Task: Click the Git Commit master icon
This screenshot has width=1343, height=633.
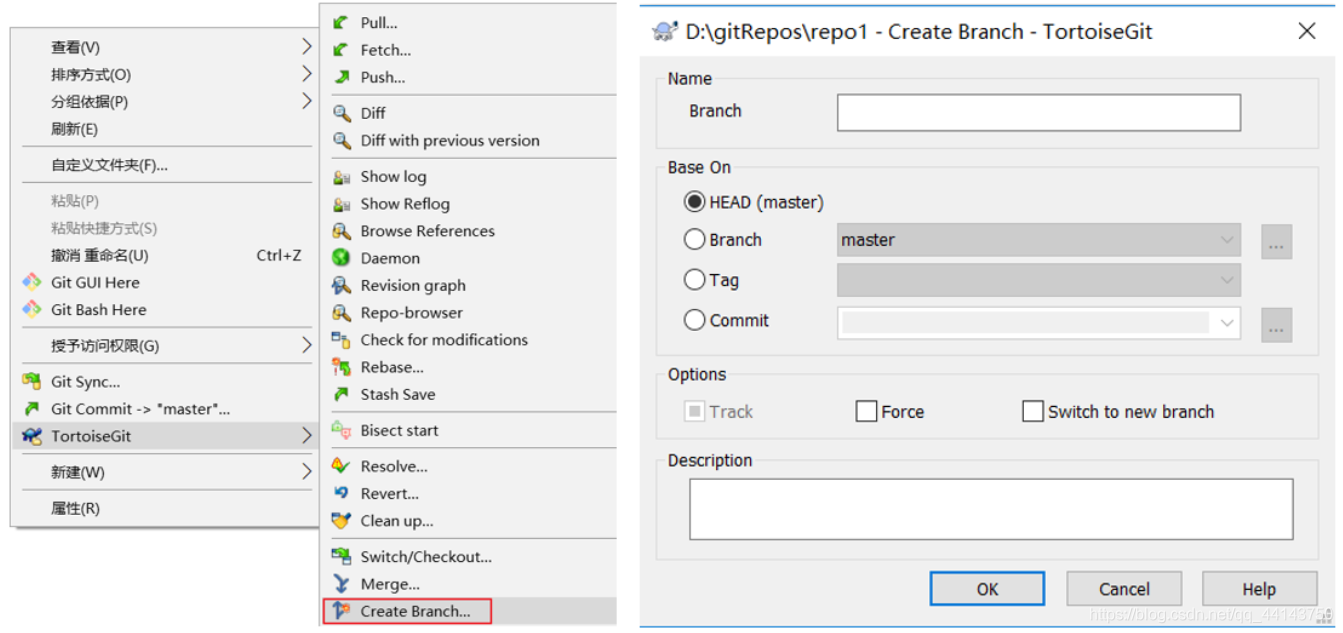Action: point(32,408)
